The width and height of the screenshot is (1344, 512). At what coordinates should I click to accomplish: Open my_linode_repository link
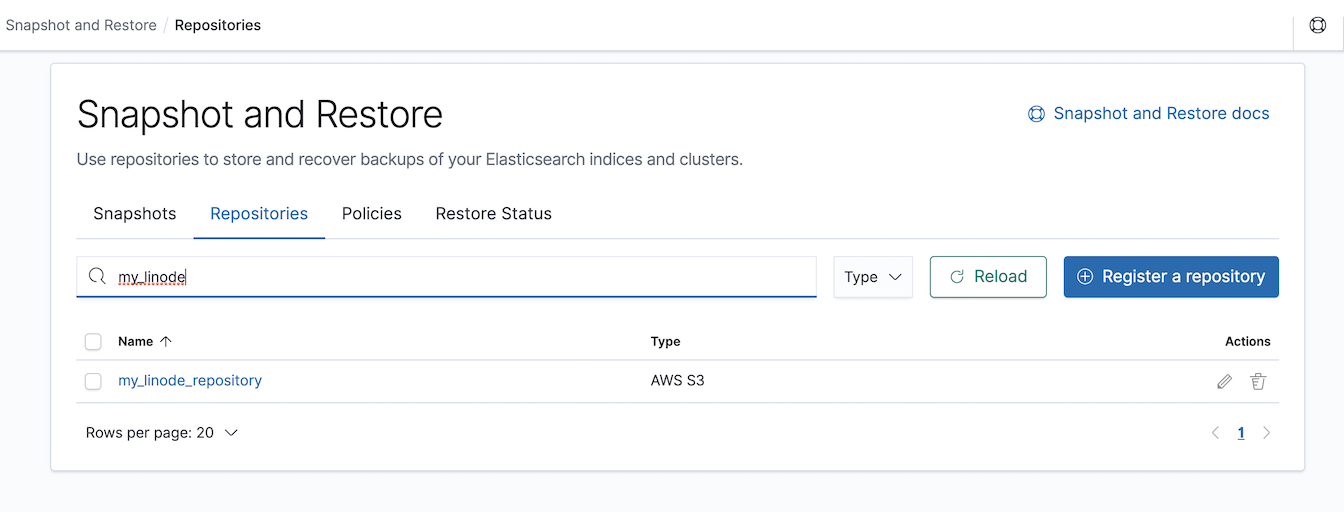(190, 381)
